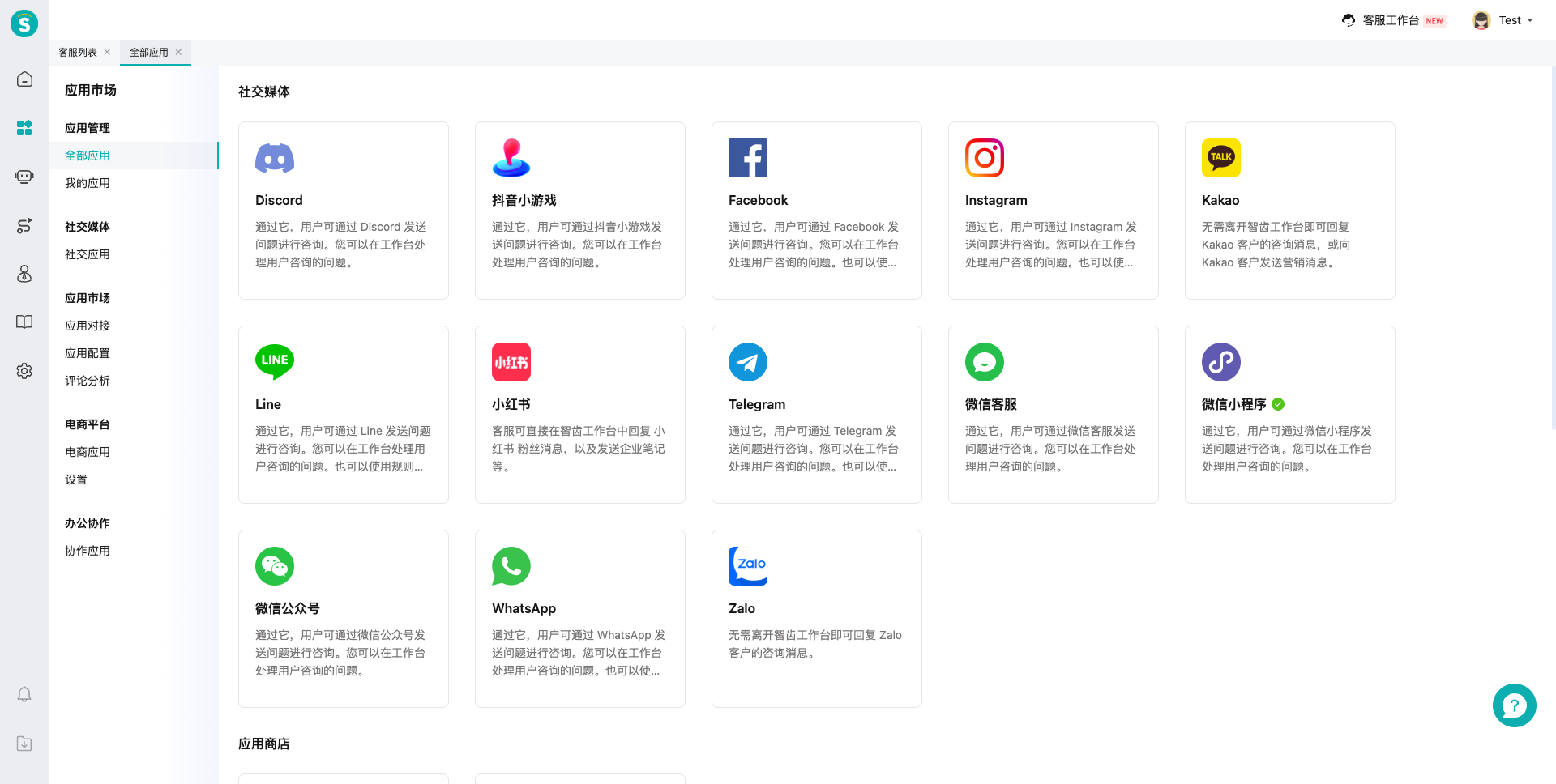Select the 全部应用 tab
The width and height of the screenshot is (1556, 784).
coord(149,53)
